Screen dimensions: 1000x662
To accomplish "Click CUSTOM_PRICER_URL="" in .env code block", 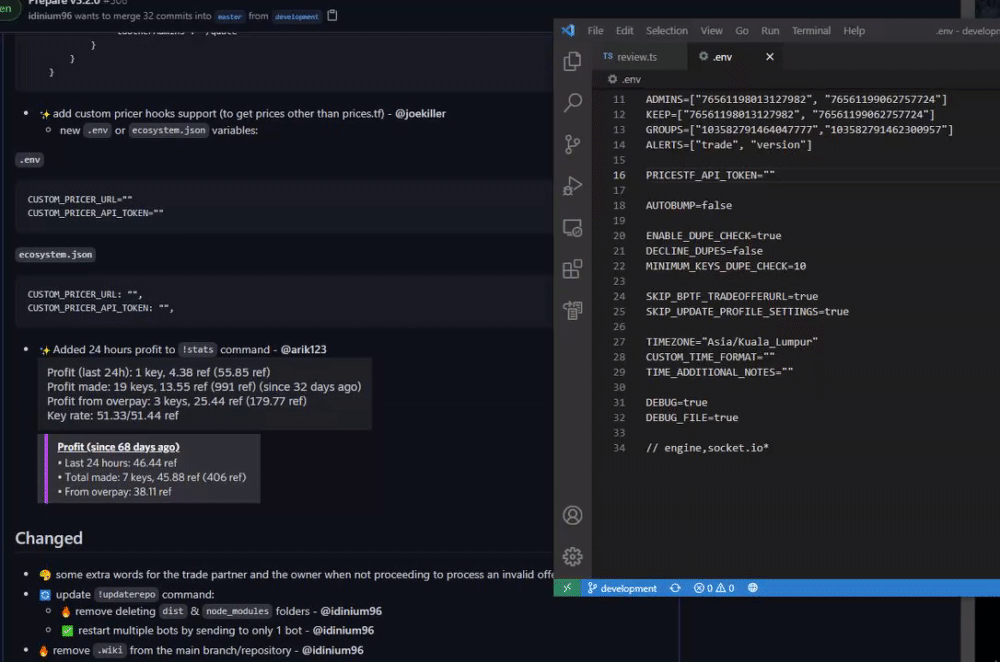I will (x=80, y=199).
